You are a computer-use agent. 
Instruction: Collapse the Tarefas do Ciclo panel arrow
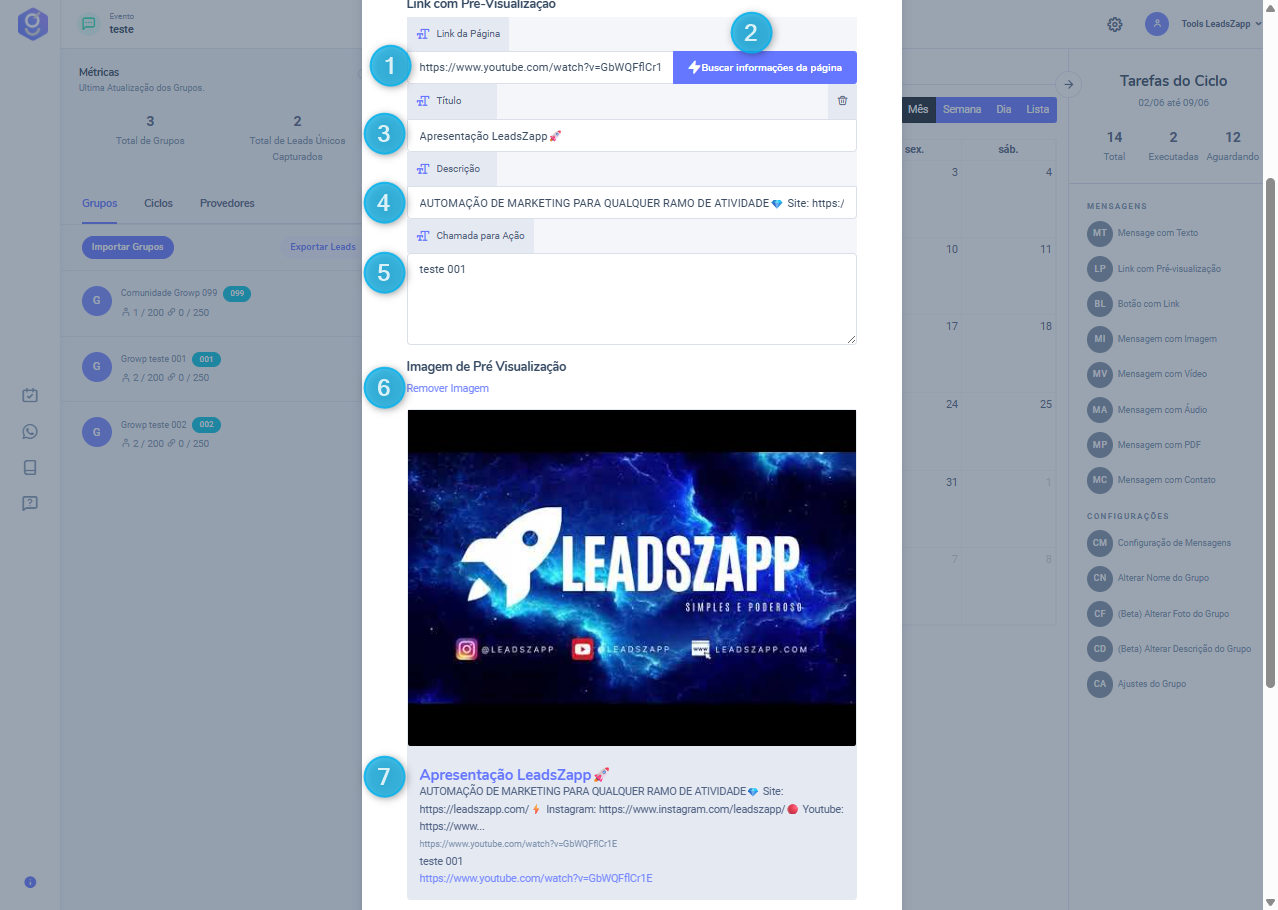pos(1068,84)
